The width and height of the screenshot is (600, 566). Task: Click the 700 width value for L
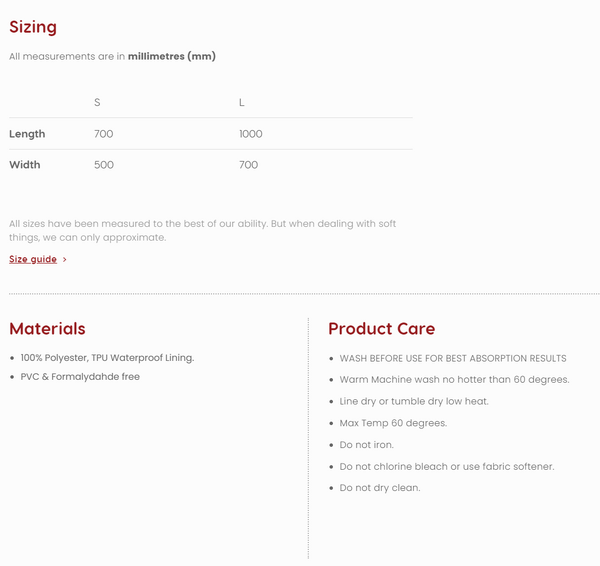(248, 165)
